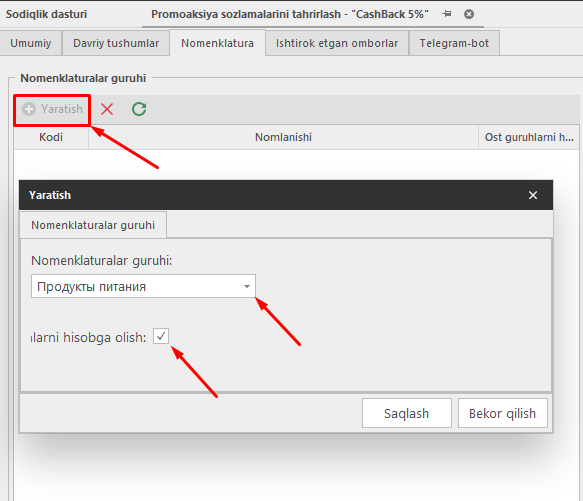Close the Promoaksiya editing tab
Viewport: 583px width, 501px height.
[469, 14]
